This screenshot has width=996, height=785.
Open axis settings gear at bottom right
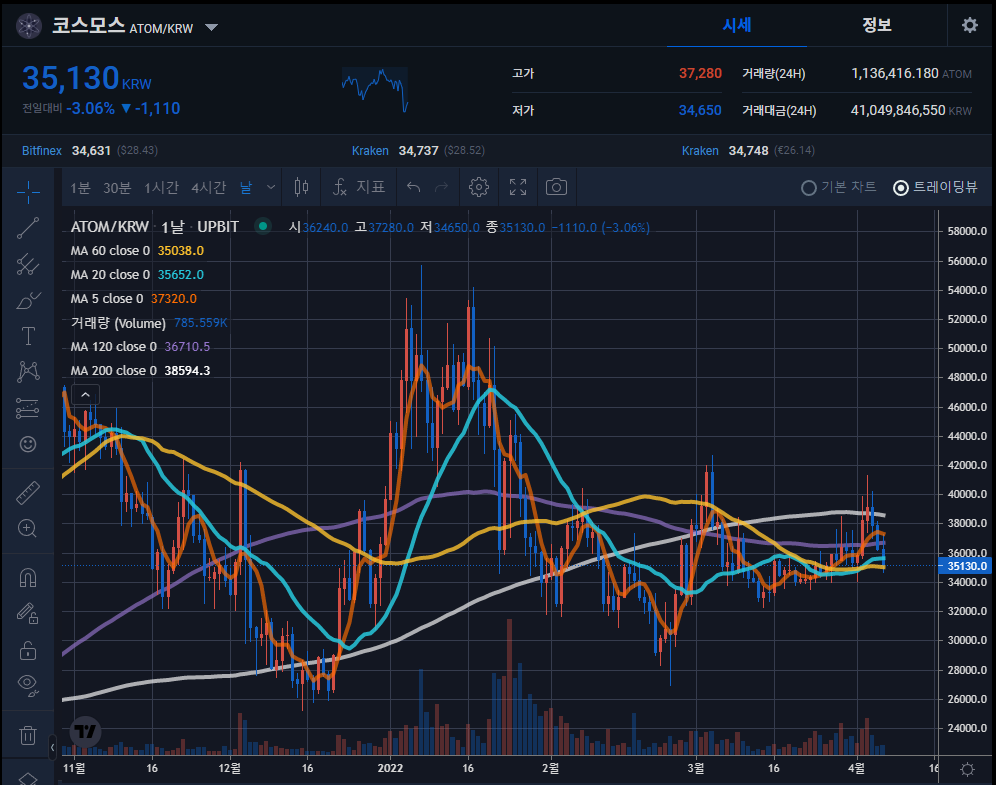[x=967, y=769]
